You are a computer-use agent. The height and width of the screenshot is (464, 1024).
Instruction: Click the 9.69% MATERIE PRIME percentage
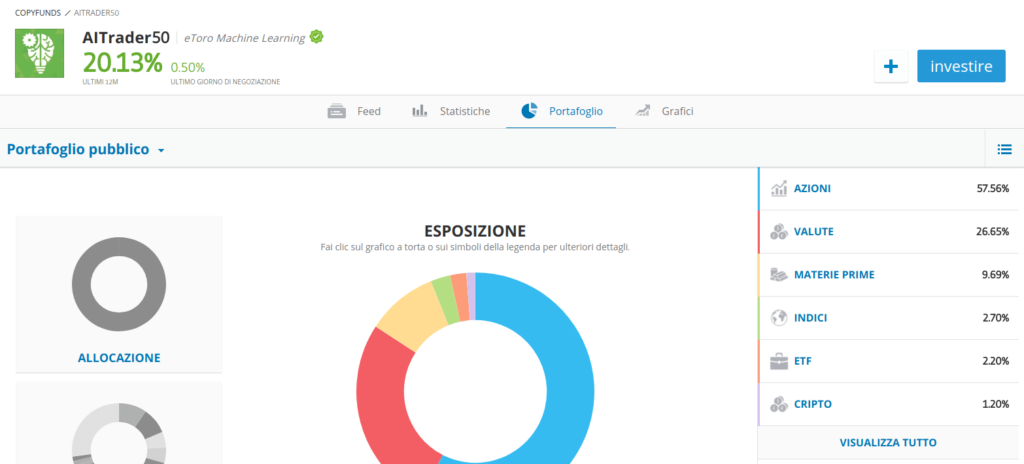click(x=996, y=275)
